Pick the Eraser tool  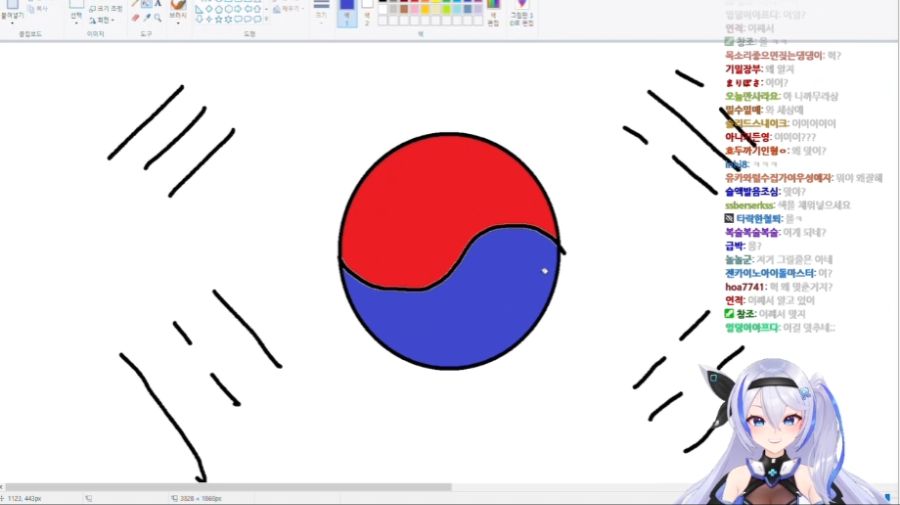(135, 18)
